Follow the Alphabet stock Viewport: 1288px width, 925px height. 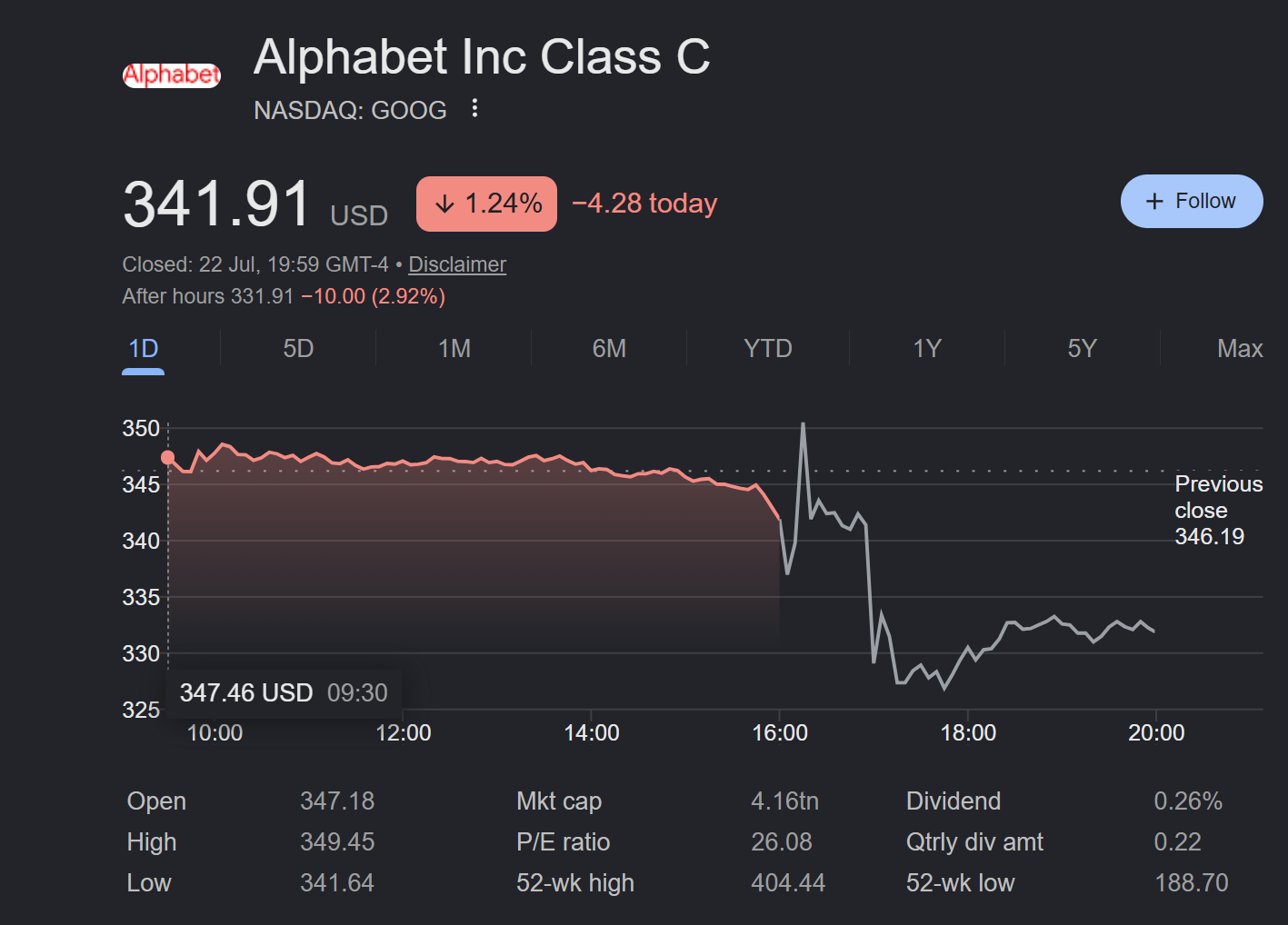[1192, 202]
